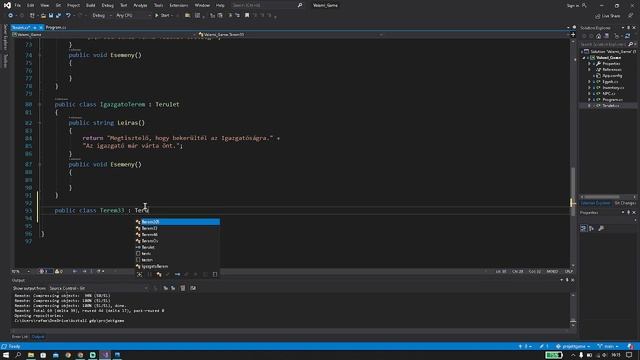Open the Debug configuration dropdown
Viewport: 640px width, 360px height.
coord(101,16)
